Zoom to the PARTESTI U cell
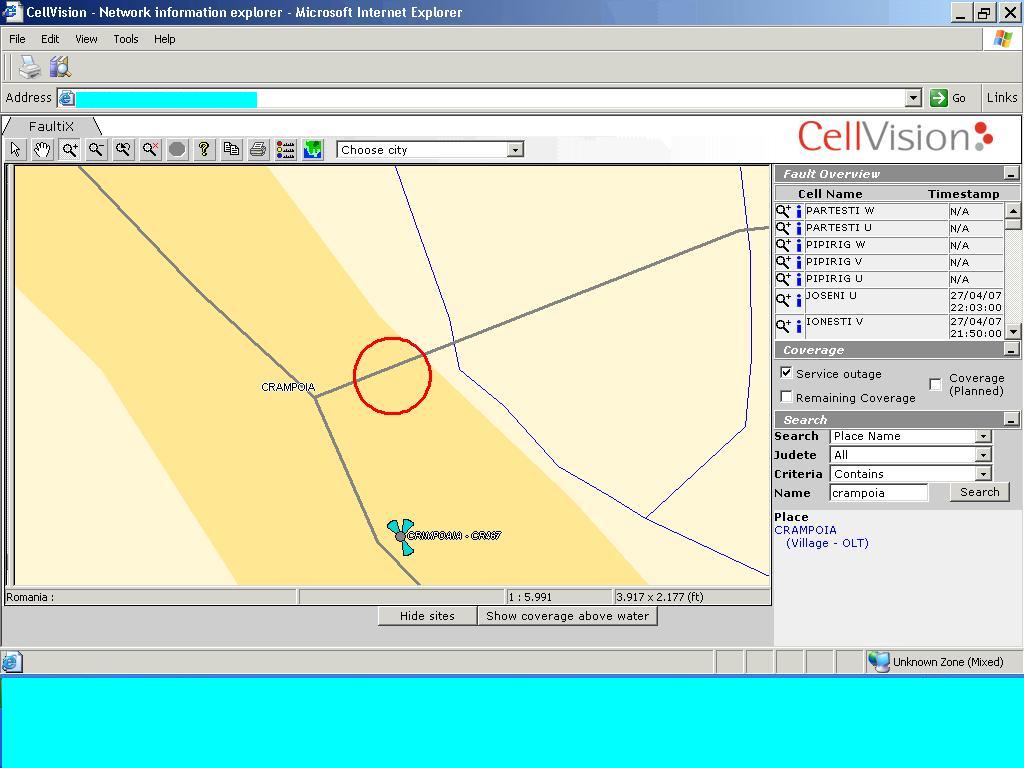The width and height of the screenshot is (1024, 768). tap(783, 228)
